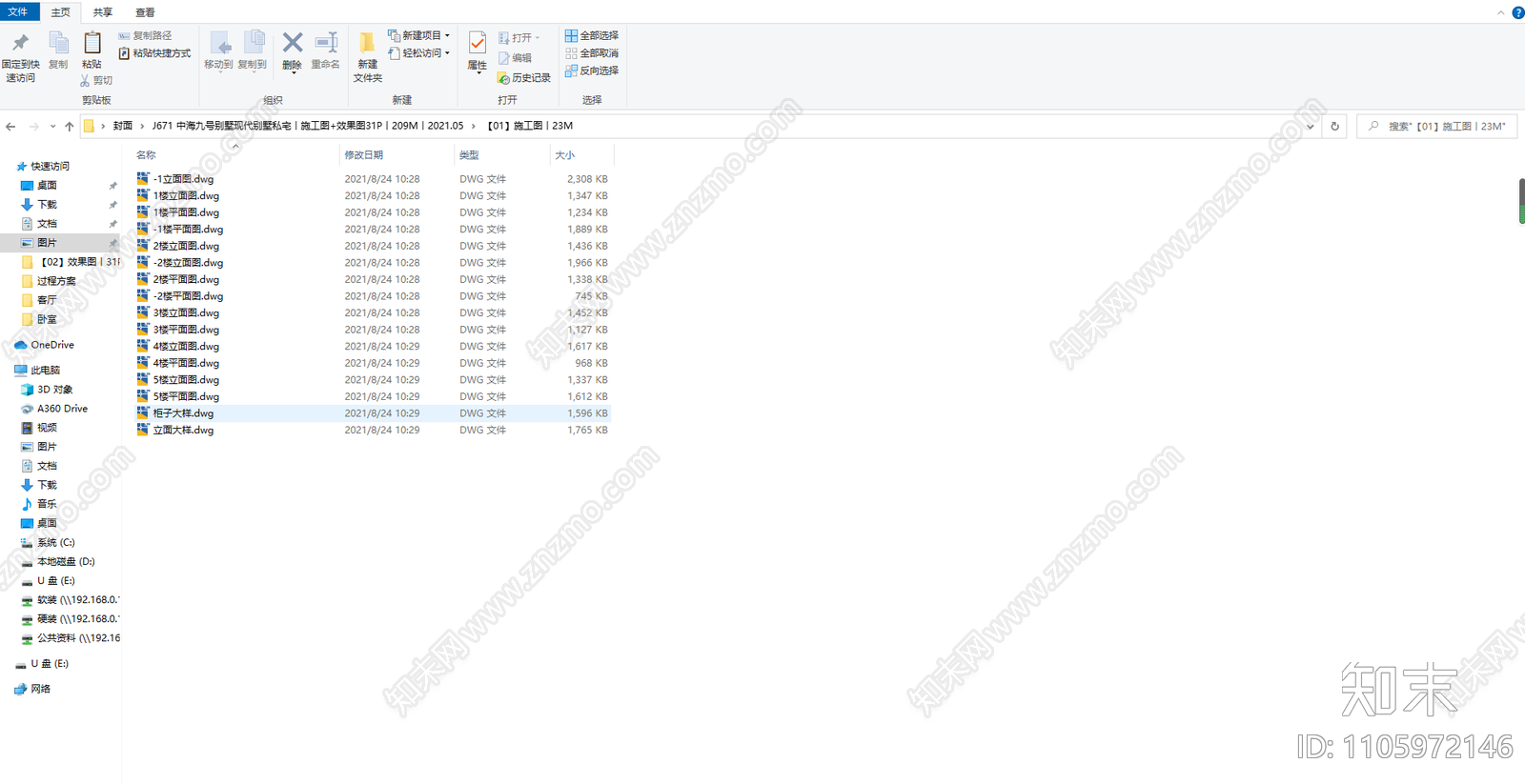
Task: Open the Properties checkmark icon
Action: (478, 43)
